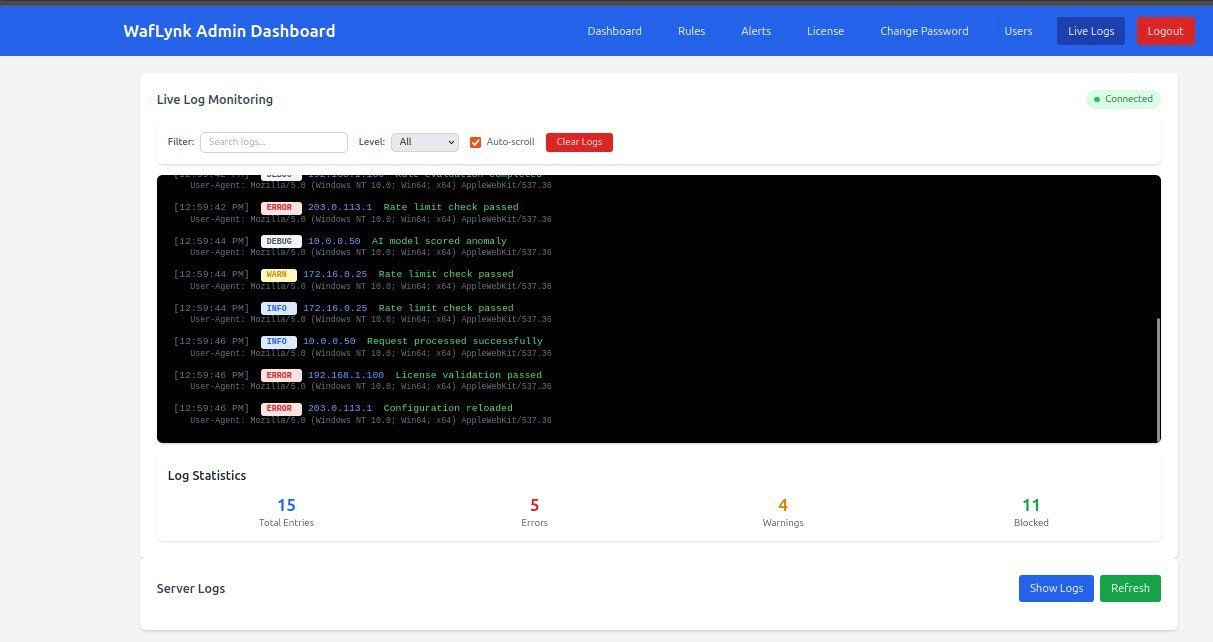Click the Show Logs button
Viewport: 1213px width, 642px height.
[x=1056, y=588]
